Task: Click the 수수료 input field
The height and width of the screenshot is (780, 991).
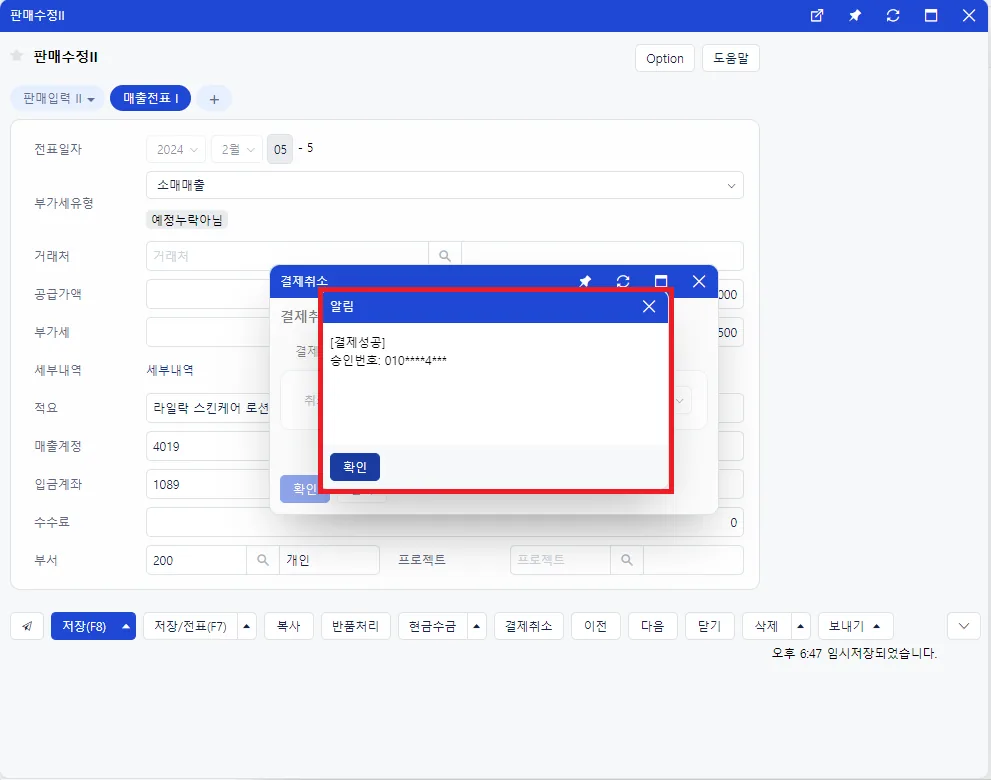Action: point(445,522)
